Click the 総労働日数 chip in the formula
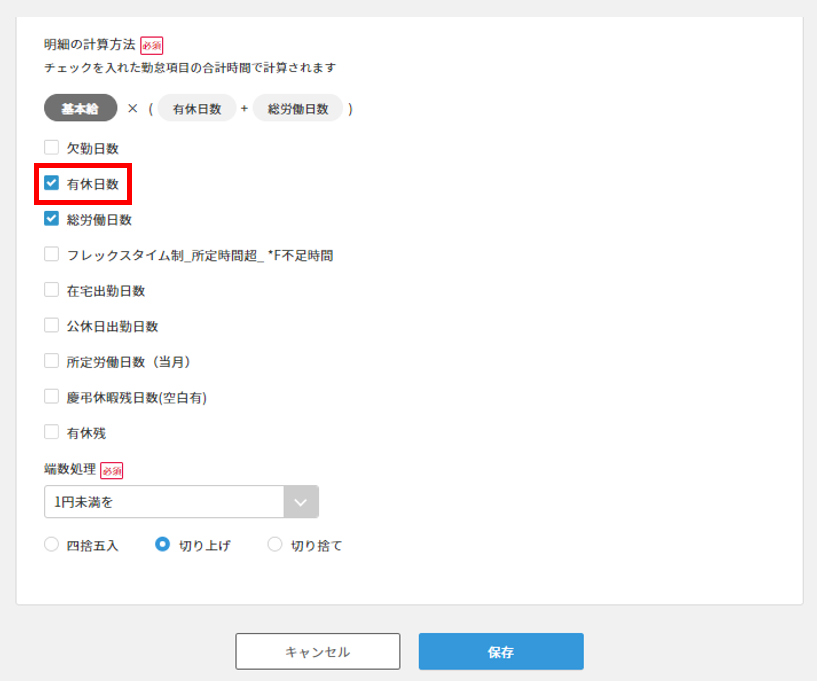The image size is (817, 681). [298, 108]
